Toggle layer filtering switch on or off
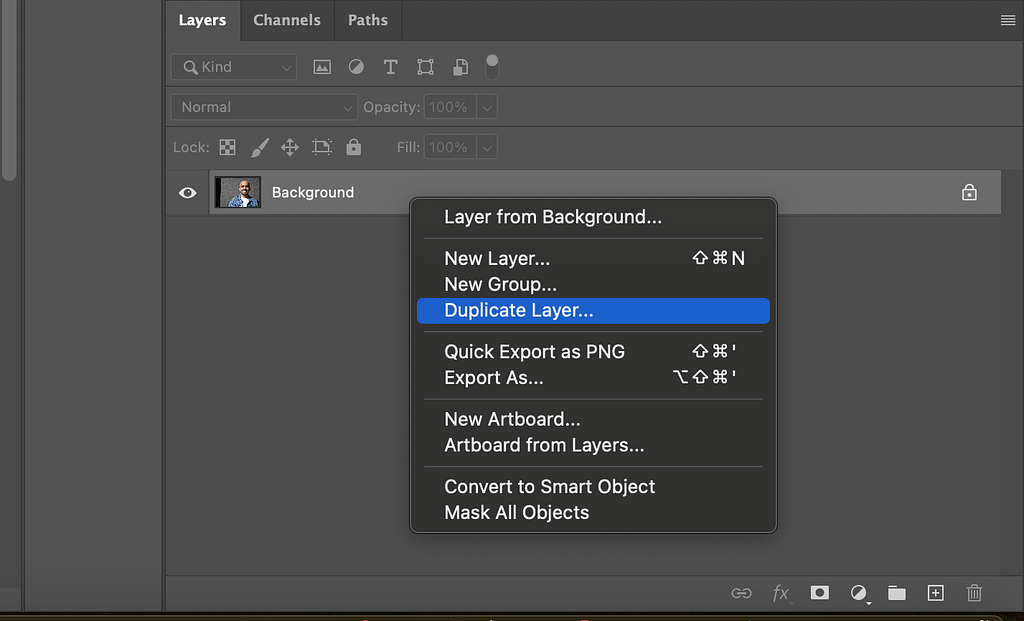This screenshot has width=1024, height=621. (x=492, y=67)
